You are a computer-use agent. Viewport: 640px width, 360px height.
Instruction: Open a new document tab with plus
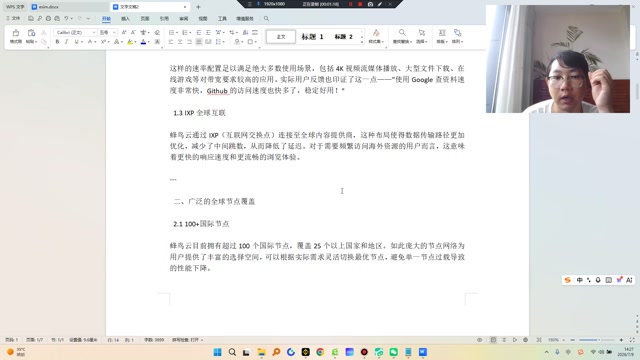[198, 7]
